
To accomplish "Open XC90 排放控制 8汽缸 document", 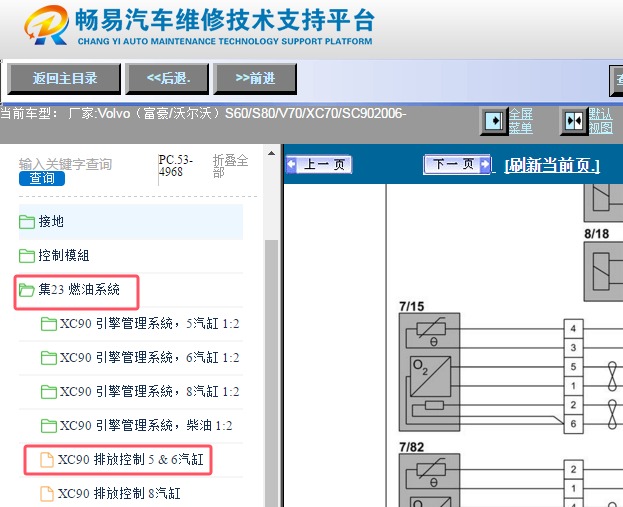I will (x=119, y=493).
